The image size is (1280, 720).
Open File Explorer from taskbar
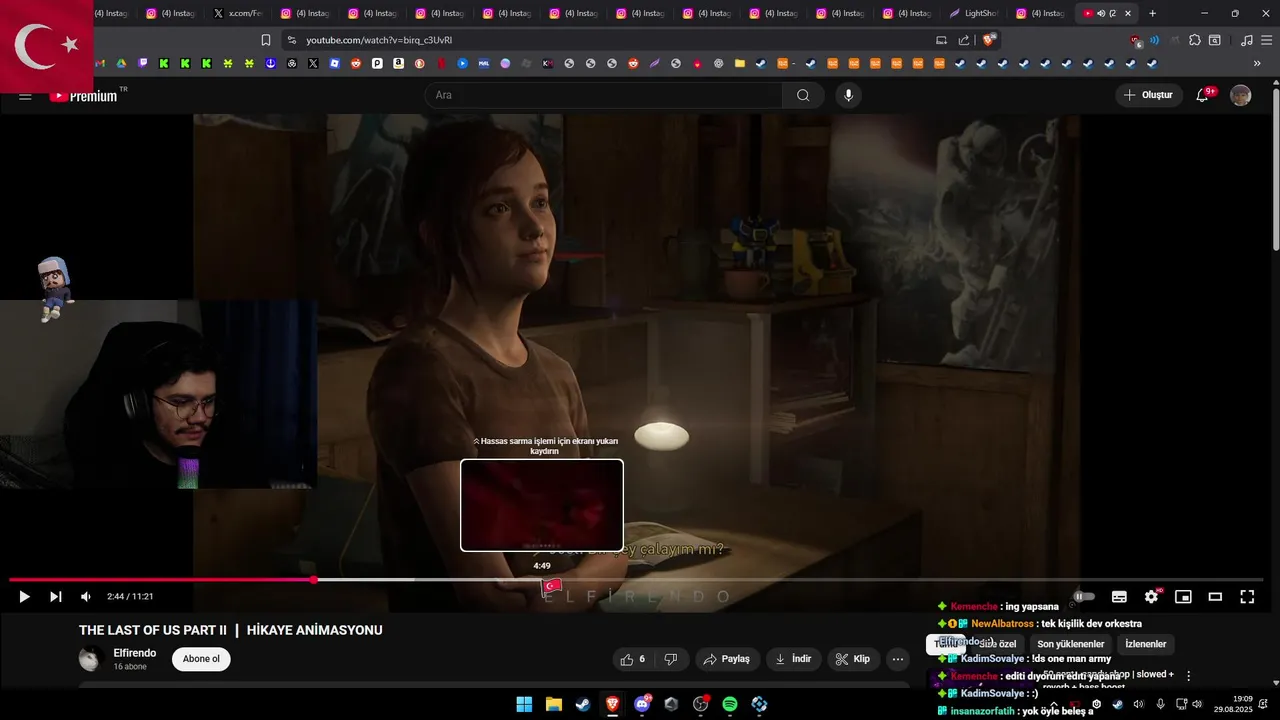553,704
